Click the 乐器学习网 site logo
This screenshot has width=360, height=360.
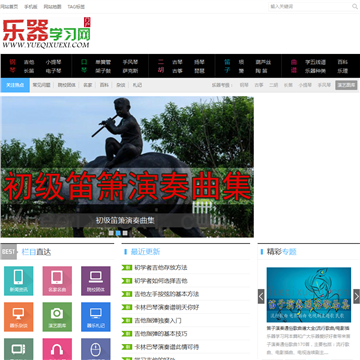[47, 33]
